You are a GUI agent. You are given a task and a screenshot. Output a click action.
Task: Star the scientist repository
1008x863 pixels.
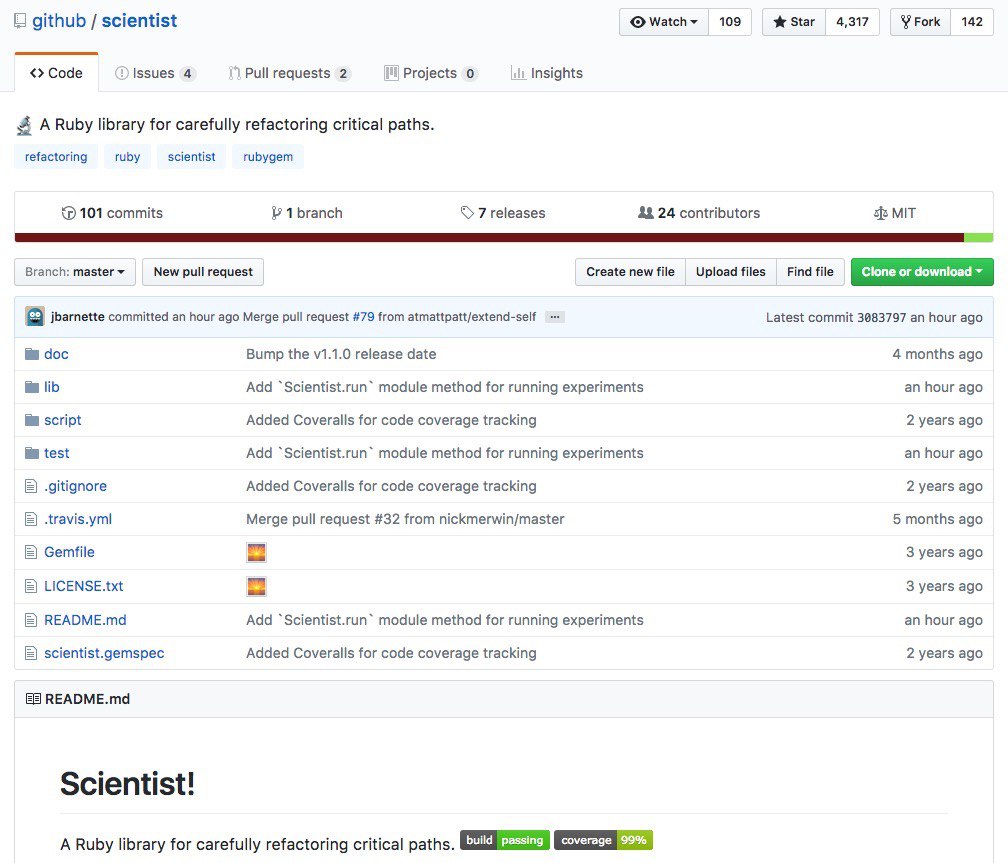[x=794, y=22]
